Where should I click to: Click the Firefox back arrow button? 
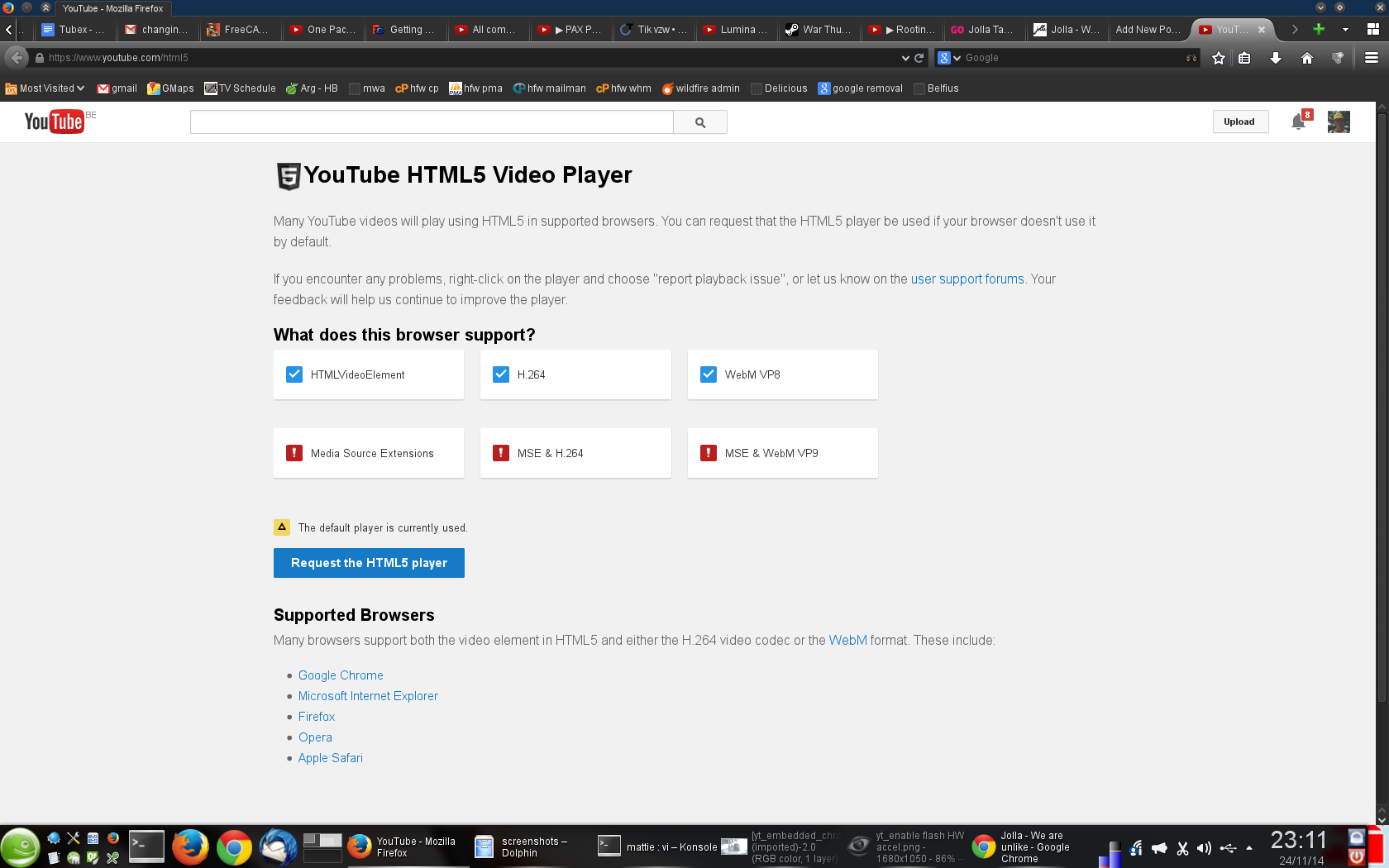[17, 58]
